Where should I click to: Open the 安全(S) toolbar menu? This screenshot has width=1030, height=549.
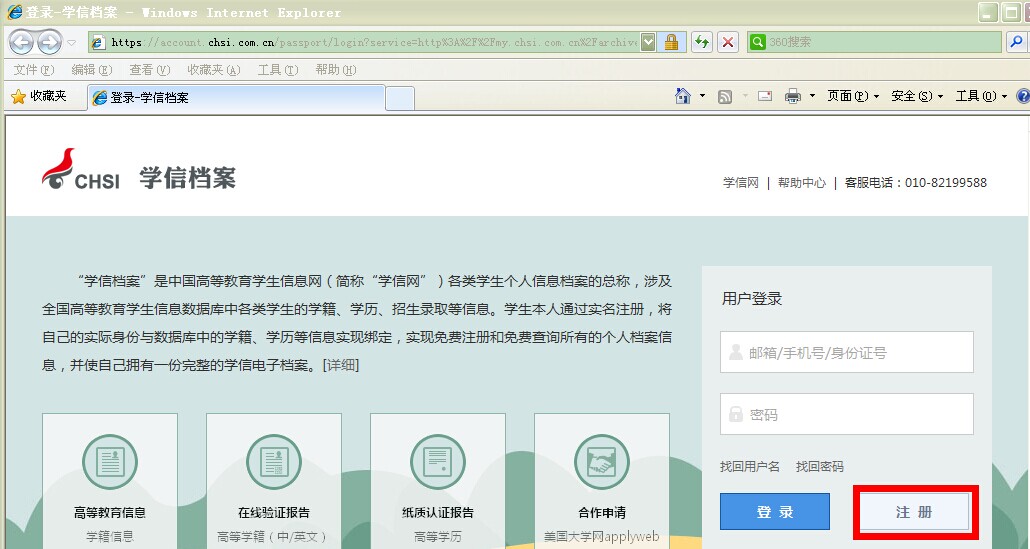pyautogui.click(x=916, y=97)
